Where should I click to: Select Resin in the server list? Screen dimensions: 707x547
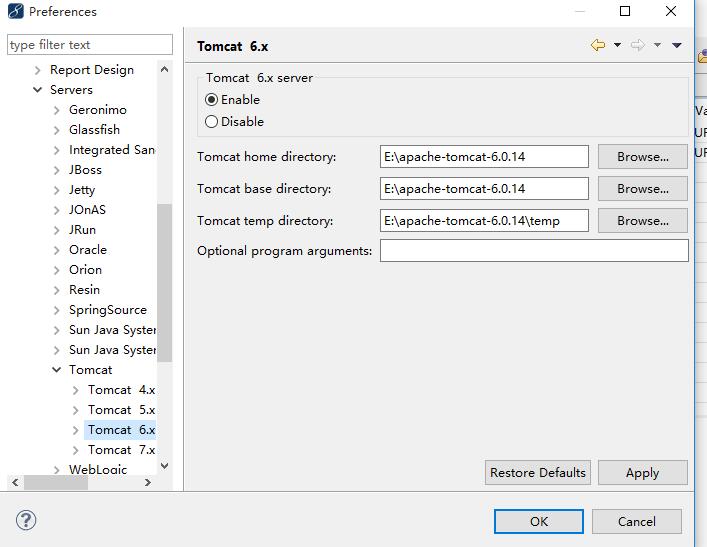[84, 290]
